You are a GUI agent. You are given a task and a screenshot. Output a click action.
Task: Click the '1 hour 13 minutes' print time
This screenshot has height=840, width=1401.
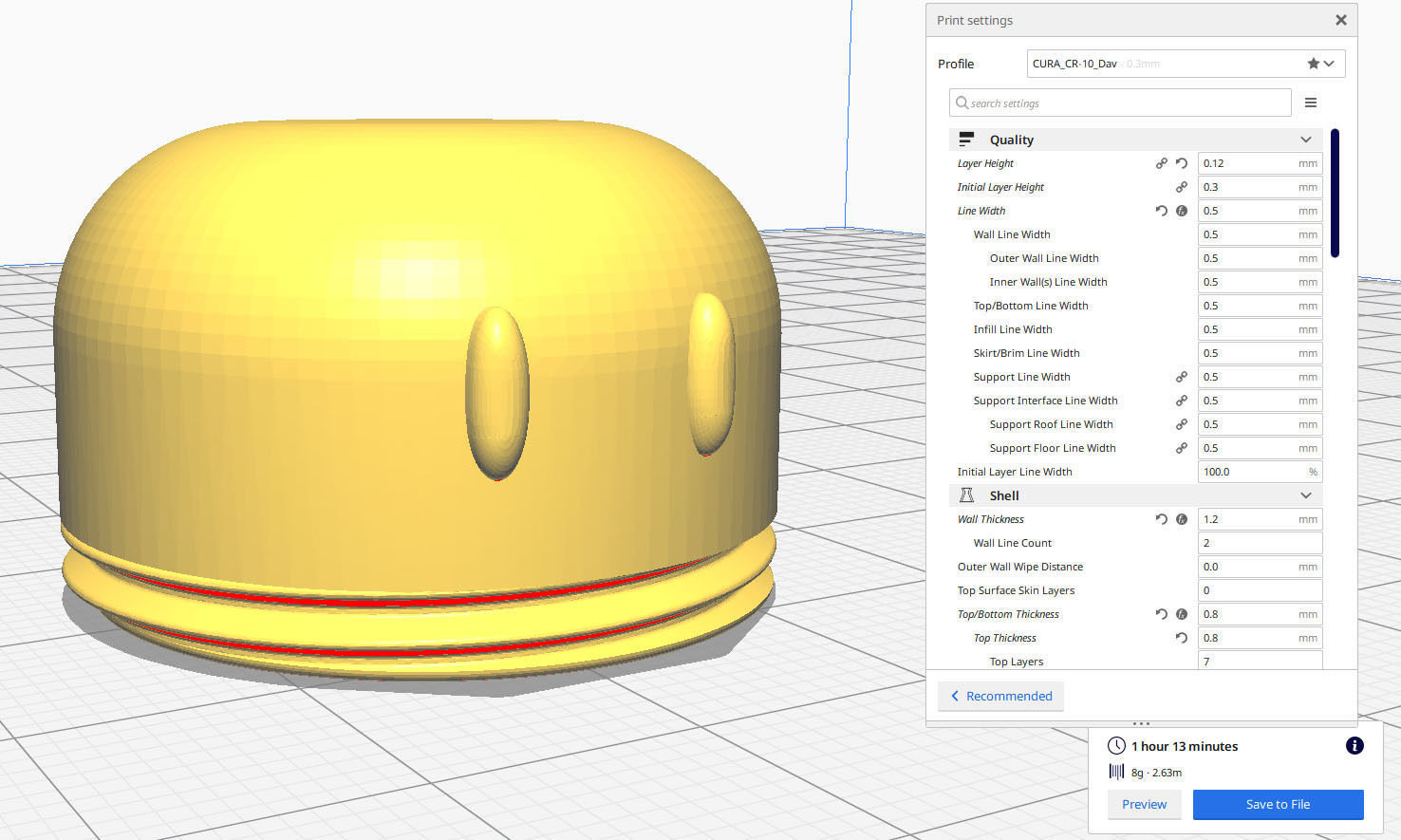(1185, 746)
